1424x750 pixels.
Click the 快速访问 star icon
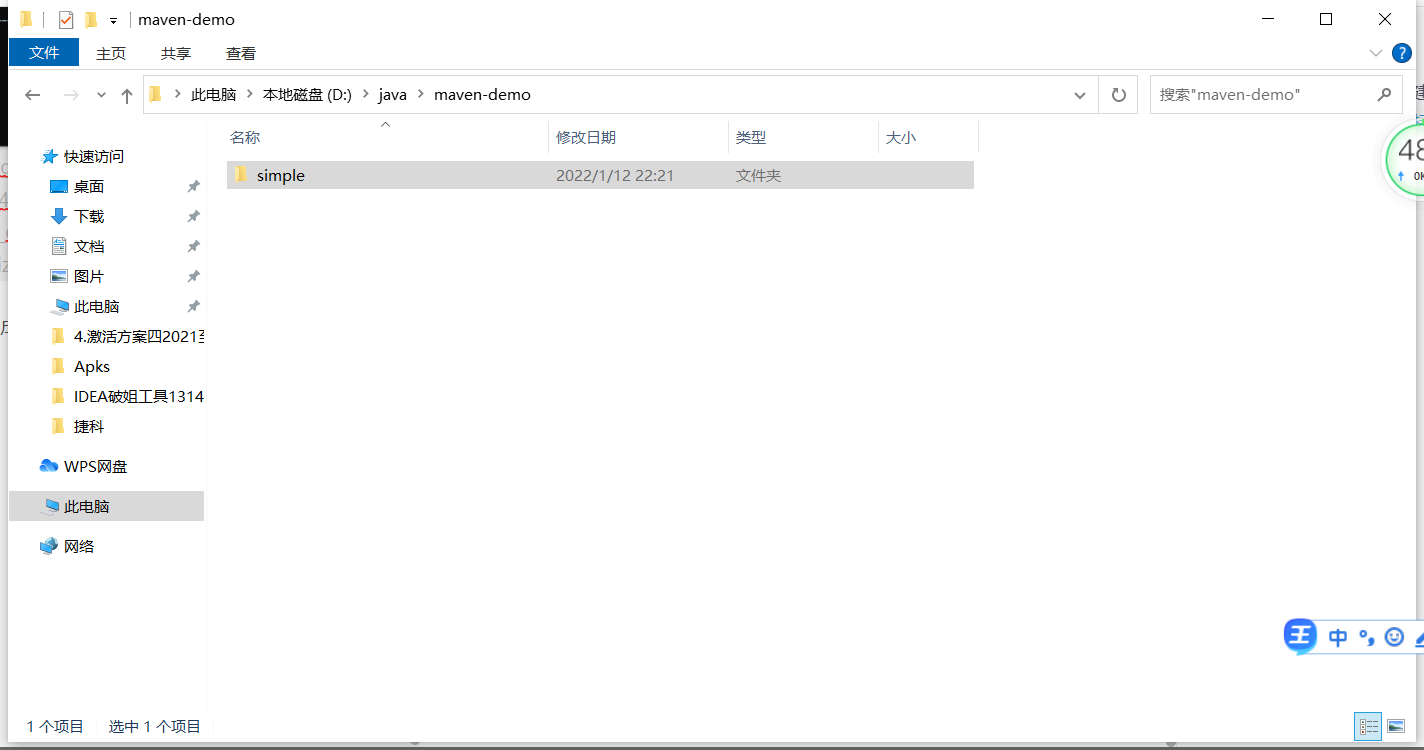pyautogui.click(x=49, y=157)
